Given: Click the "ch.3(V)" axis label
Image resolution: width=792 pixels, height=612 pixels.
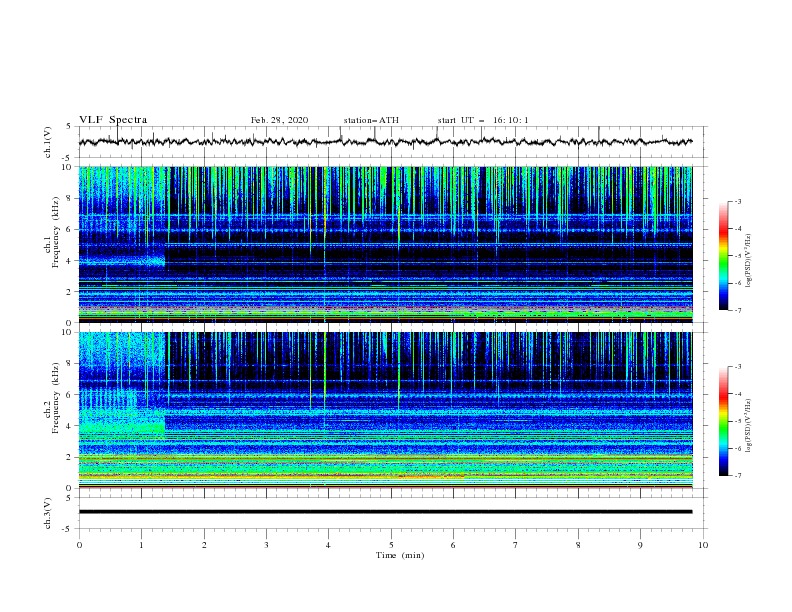Looking at the screenshot, I should pos(48,513).
